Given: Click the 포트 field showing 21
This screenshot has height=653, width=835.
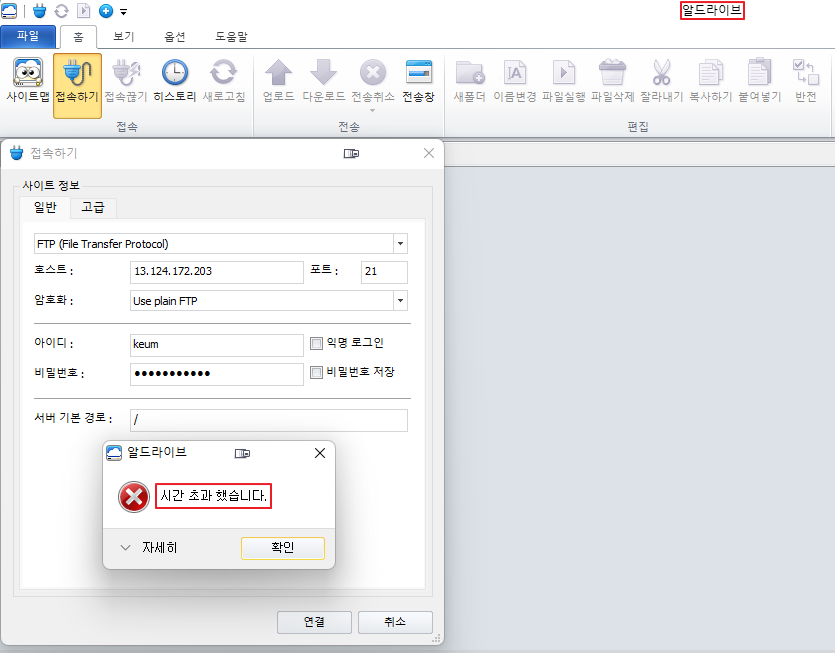Looking at the screenshot, I should pos(384,272).
